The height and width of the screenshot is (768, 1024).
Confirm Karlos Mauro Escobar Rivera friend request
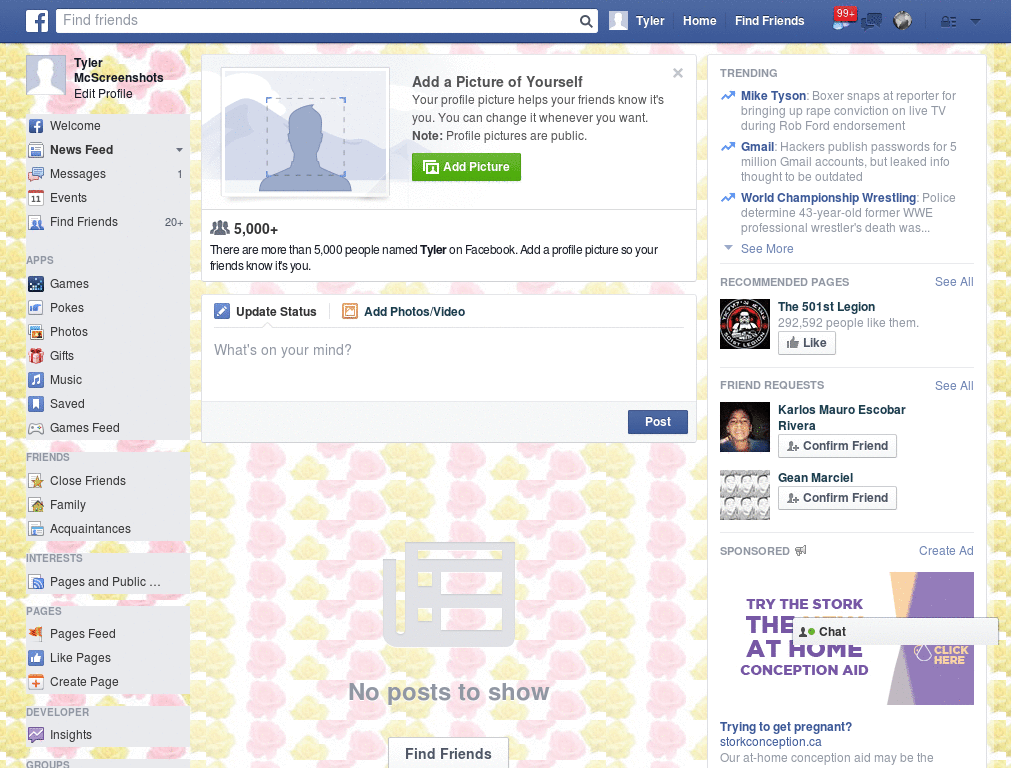(837, 446)
